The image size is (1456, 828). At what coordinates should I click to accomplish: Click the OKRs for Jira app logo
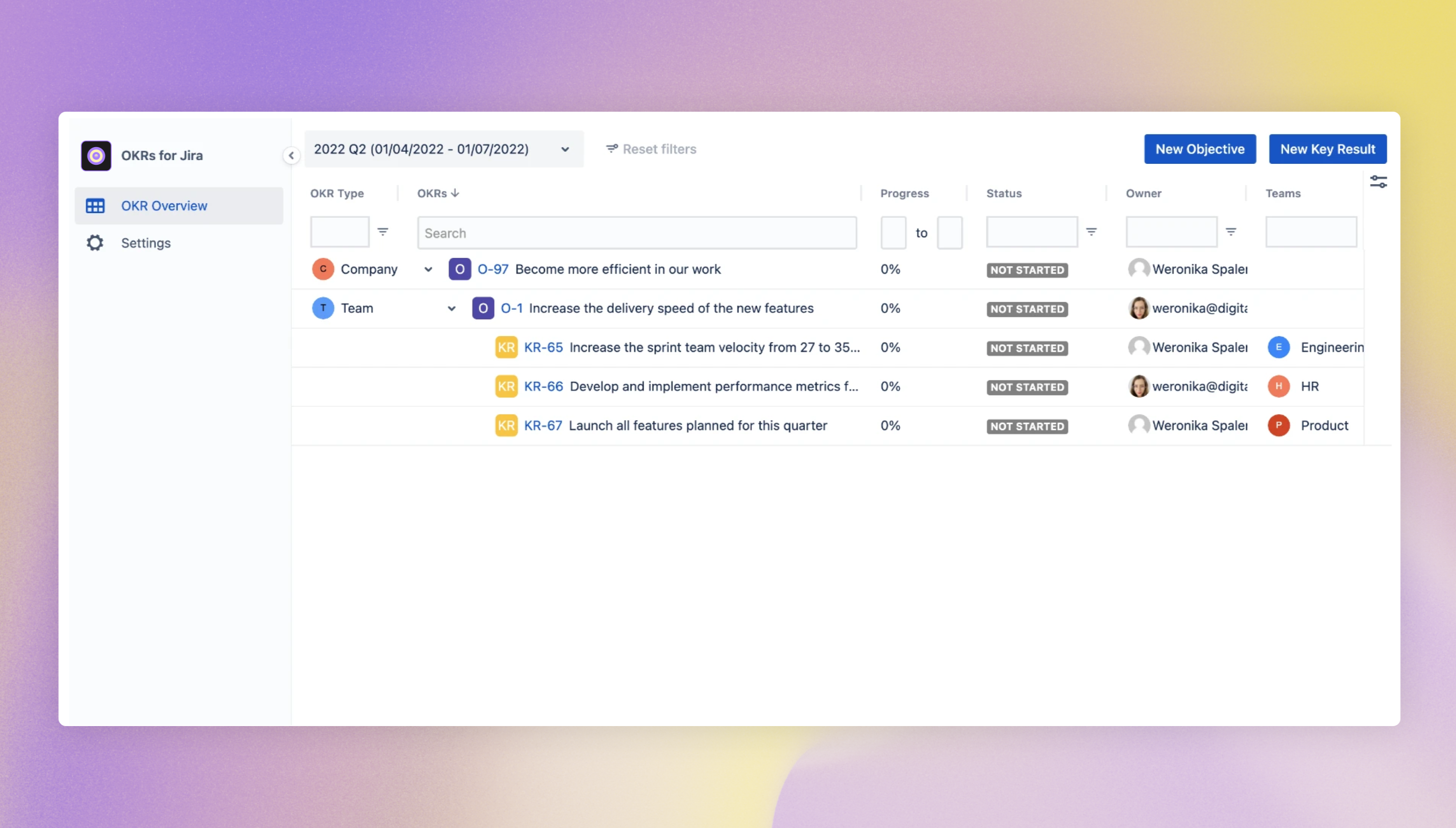[96, 155]
